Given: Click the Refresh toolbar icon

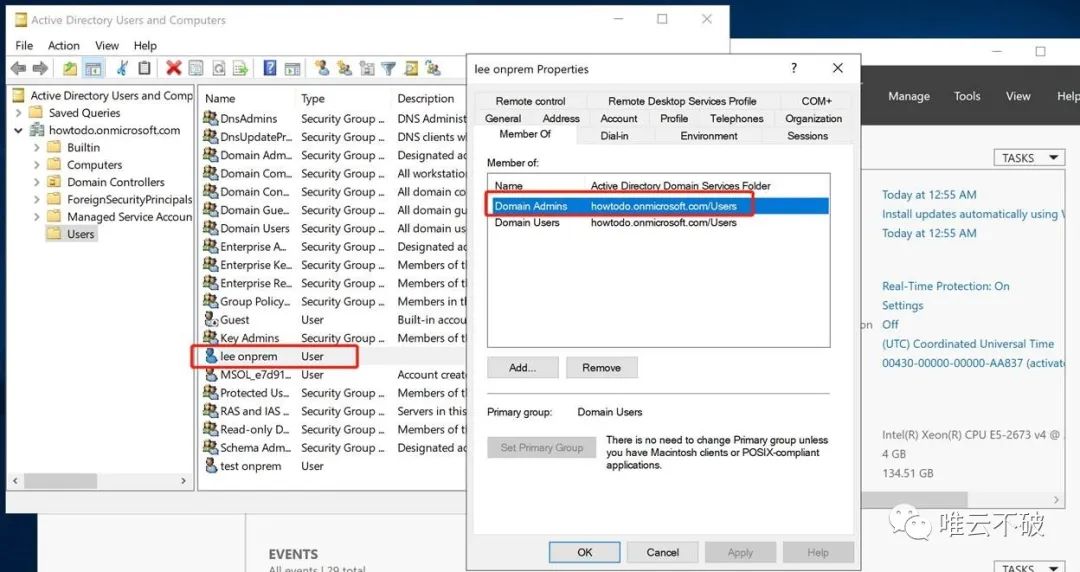Looking at the screenshot, I should pos(218,68).
